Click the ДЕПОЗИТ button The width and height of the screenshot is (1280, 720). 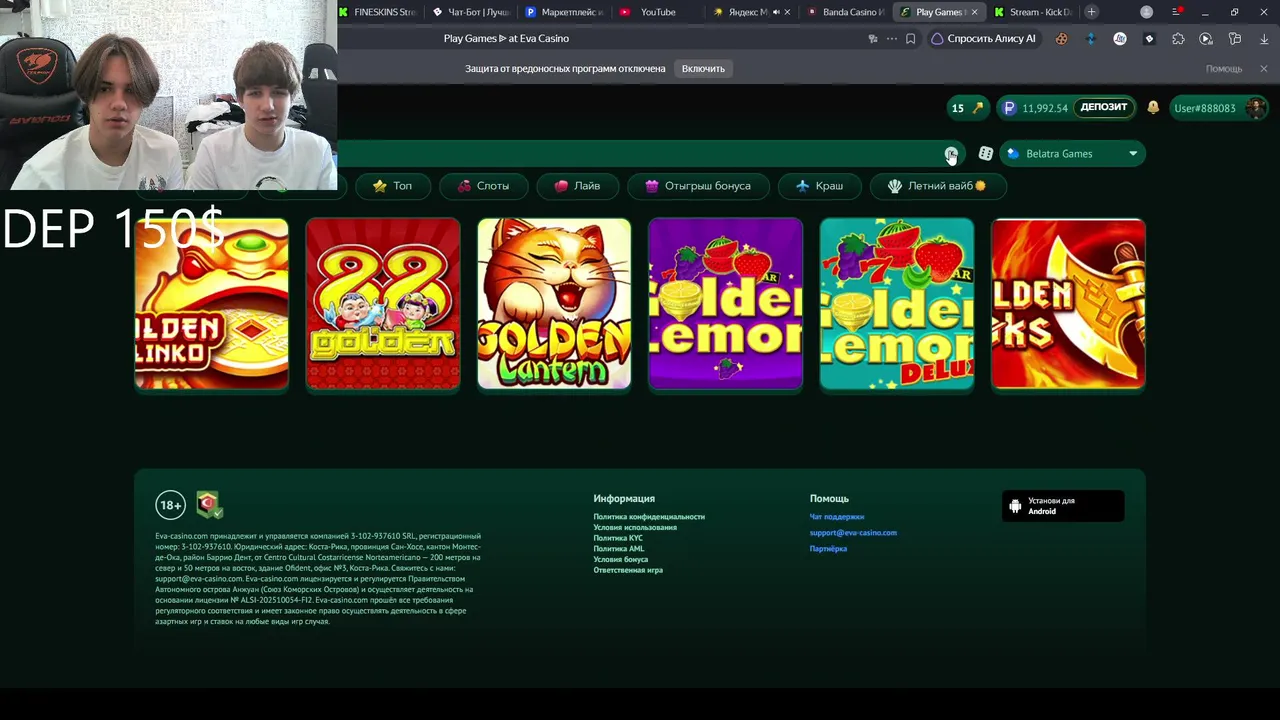click(x=1104, y=108)
